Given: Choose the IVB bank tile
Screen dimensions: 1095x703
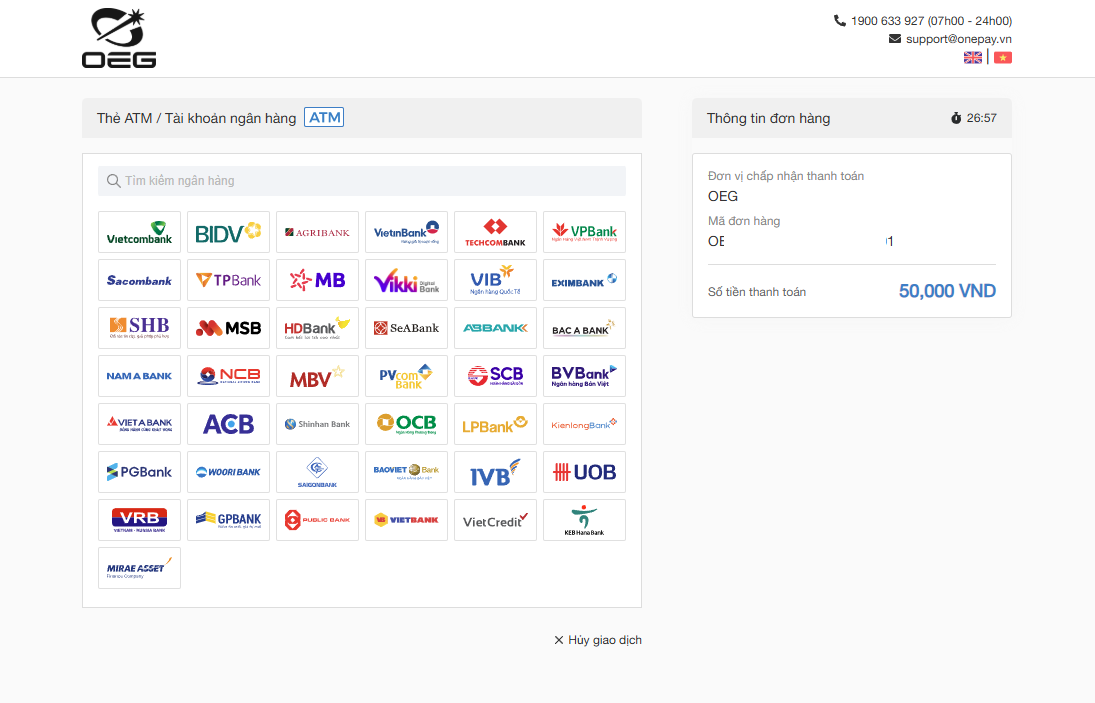Looking at the screenshot, I should [496, 472].
